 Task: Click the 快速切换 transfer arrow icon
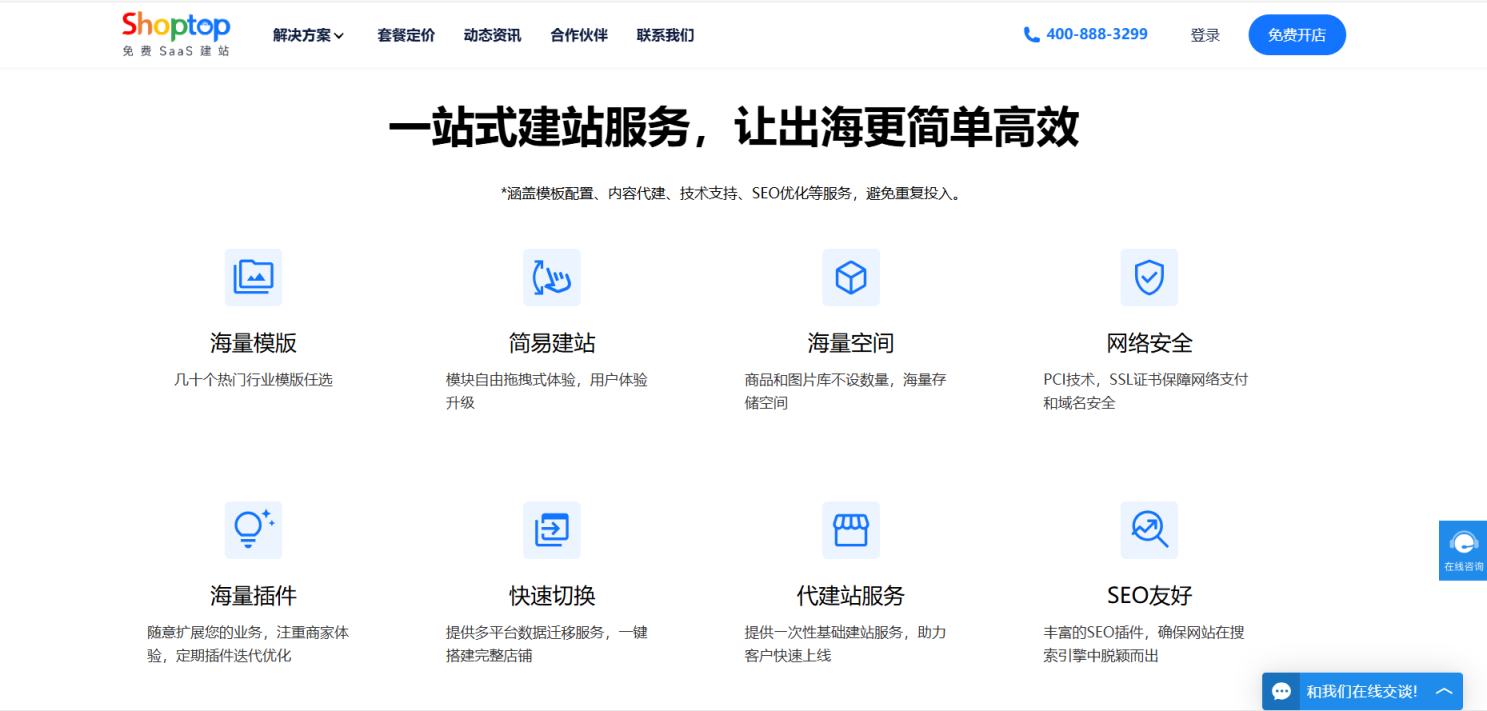(552, 529)
